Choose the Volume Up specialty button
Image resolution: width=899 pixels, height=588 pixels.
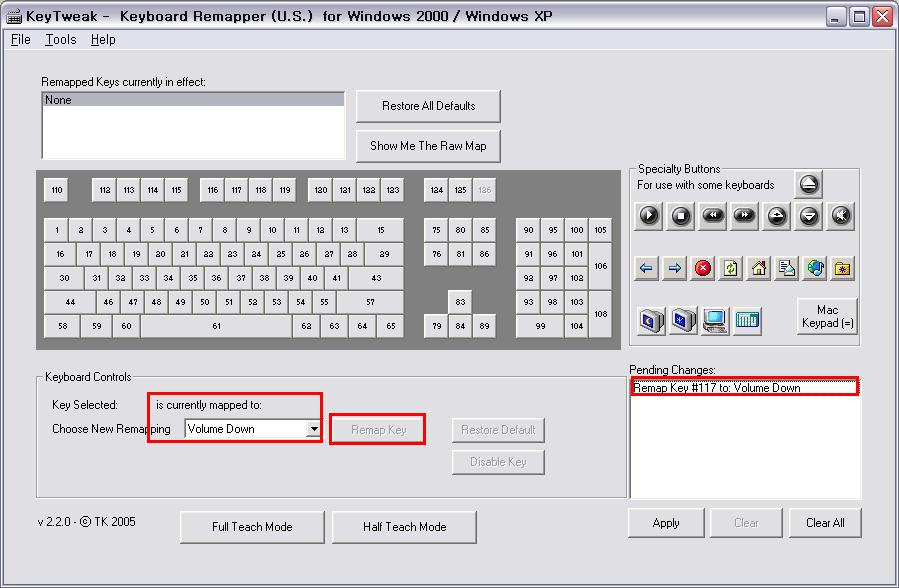coord(777,216)
